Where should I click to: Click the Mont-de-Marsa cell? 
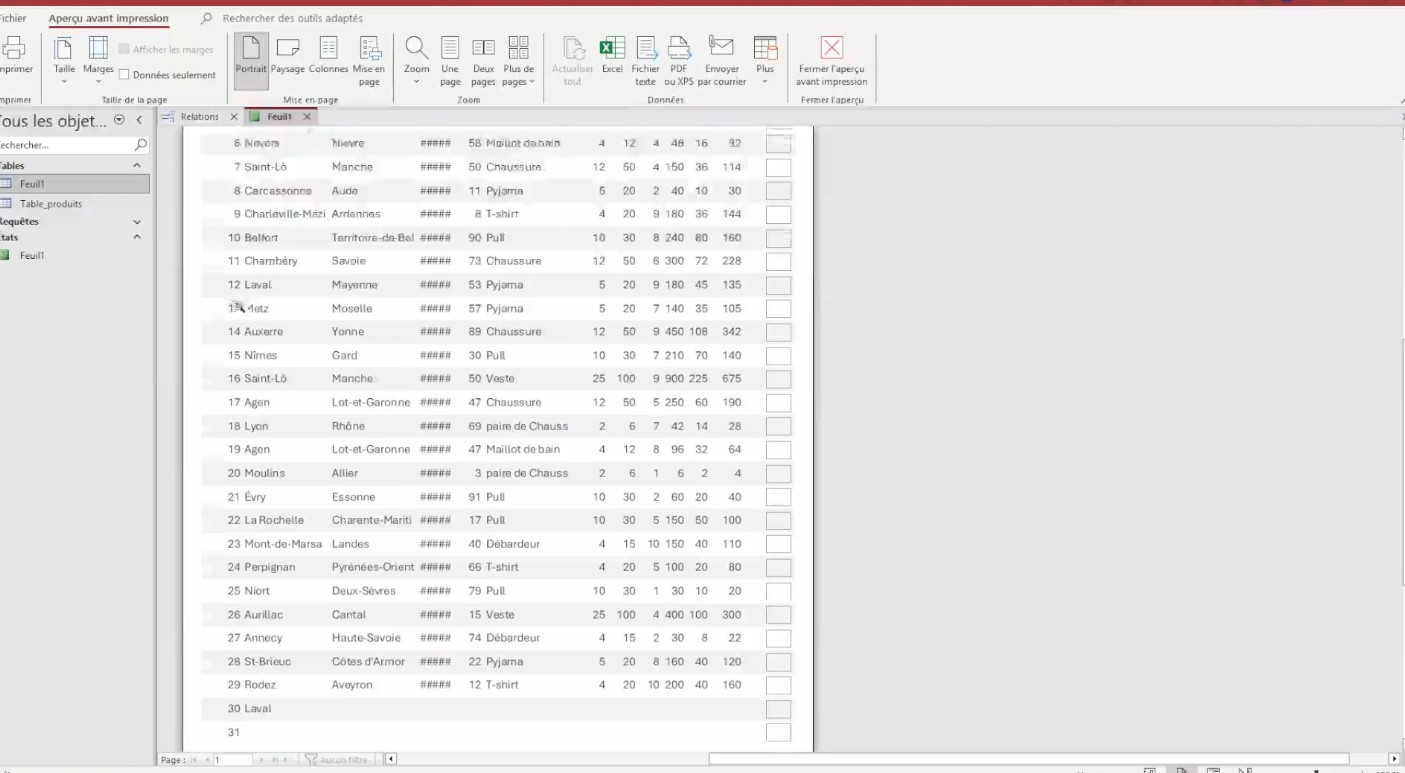tap(283, 544)
